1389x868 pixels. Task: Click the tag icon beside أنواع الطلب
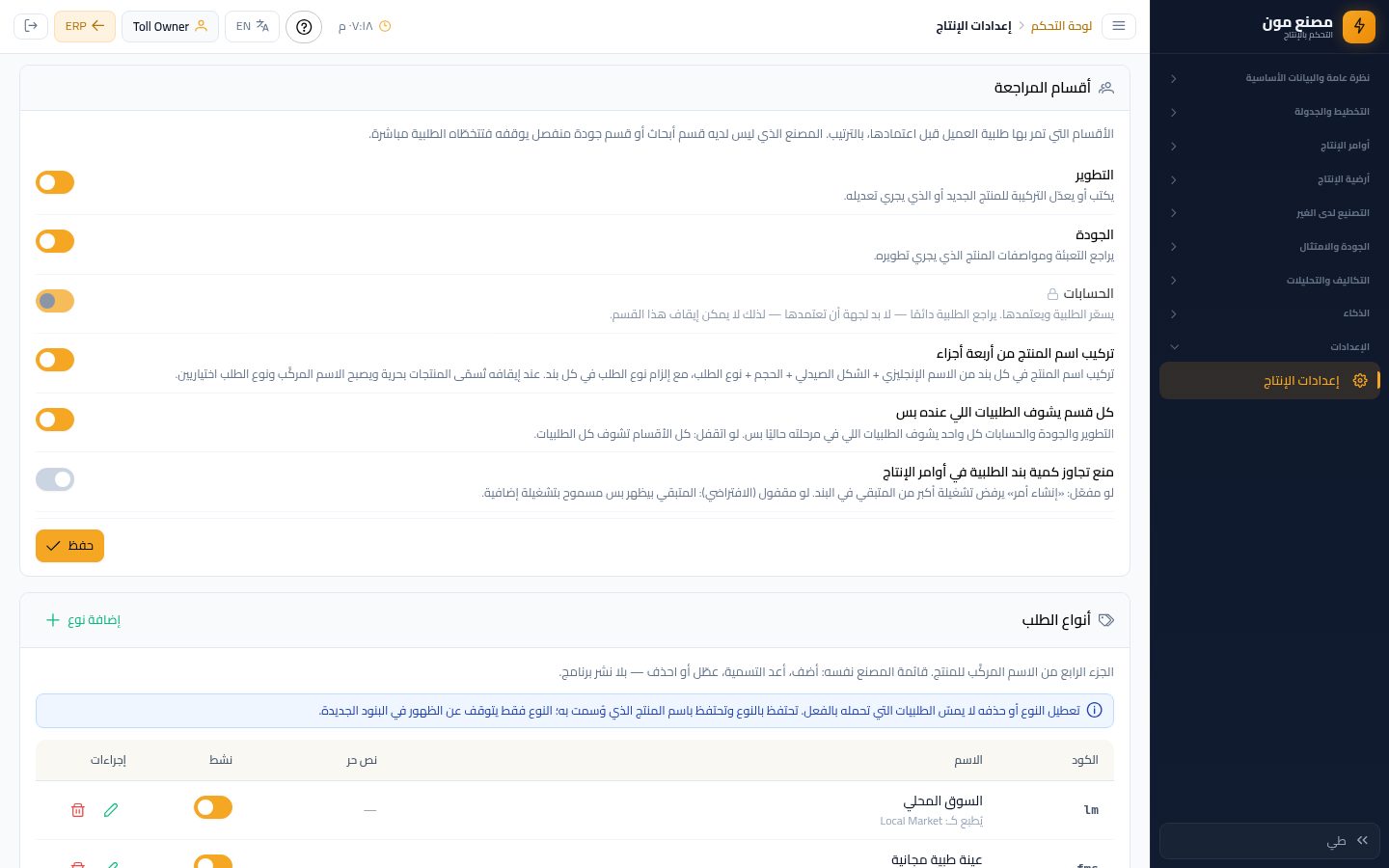(1106, 620)
